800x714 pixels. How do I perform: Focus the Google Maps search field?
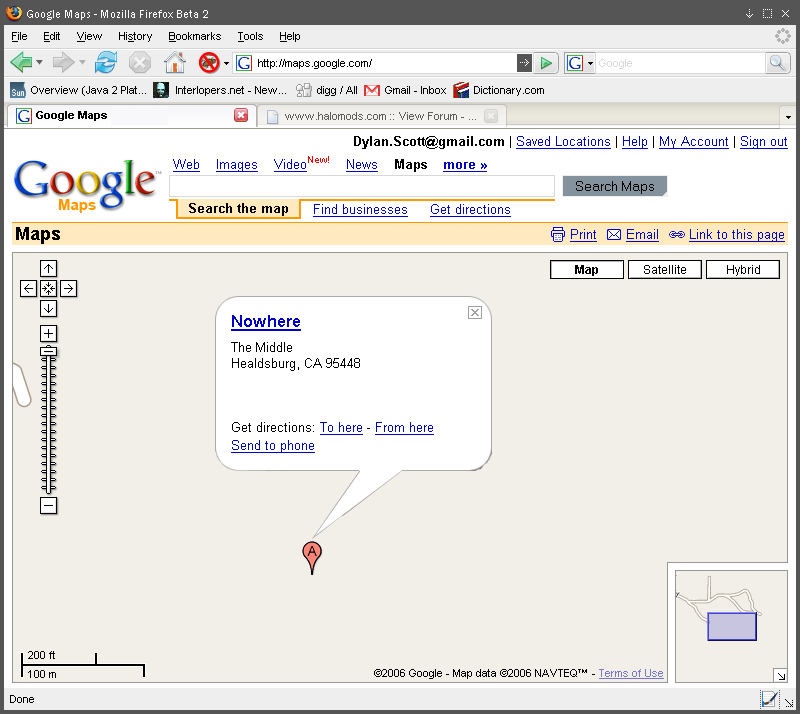coord(362,186)
